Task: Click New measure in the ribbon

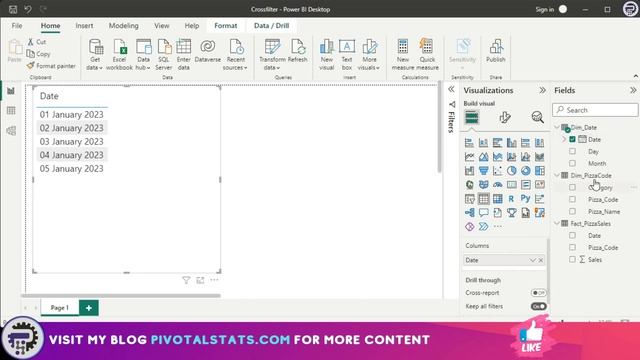Action: 403,55
